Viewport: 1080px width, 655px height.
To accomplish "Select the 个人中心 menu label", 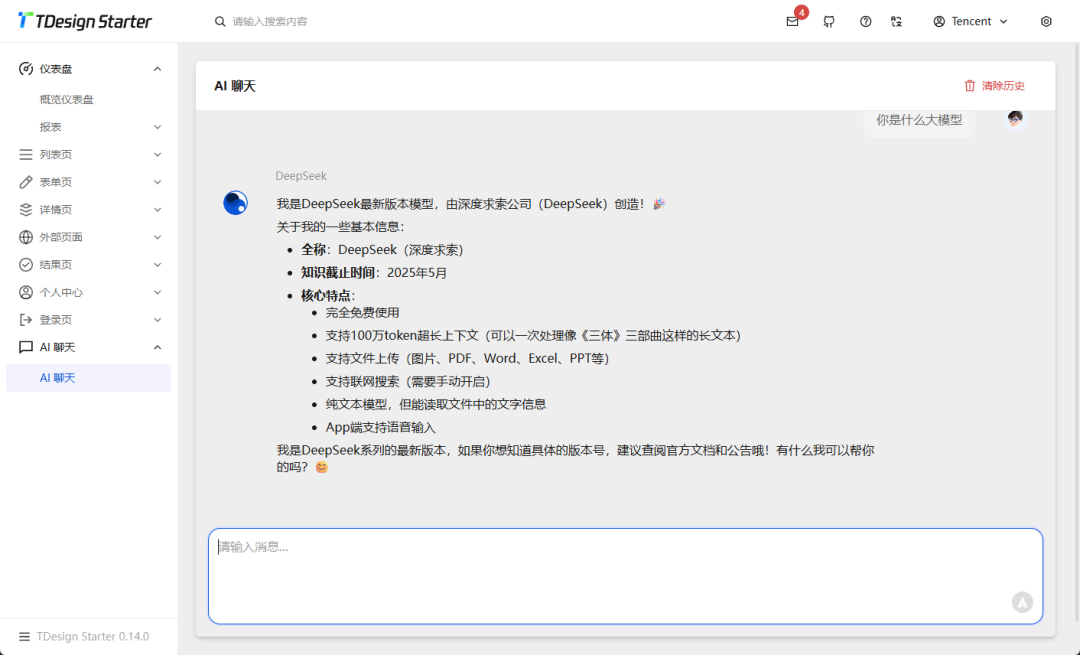I will click(61, 292).
